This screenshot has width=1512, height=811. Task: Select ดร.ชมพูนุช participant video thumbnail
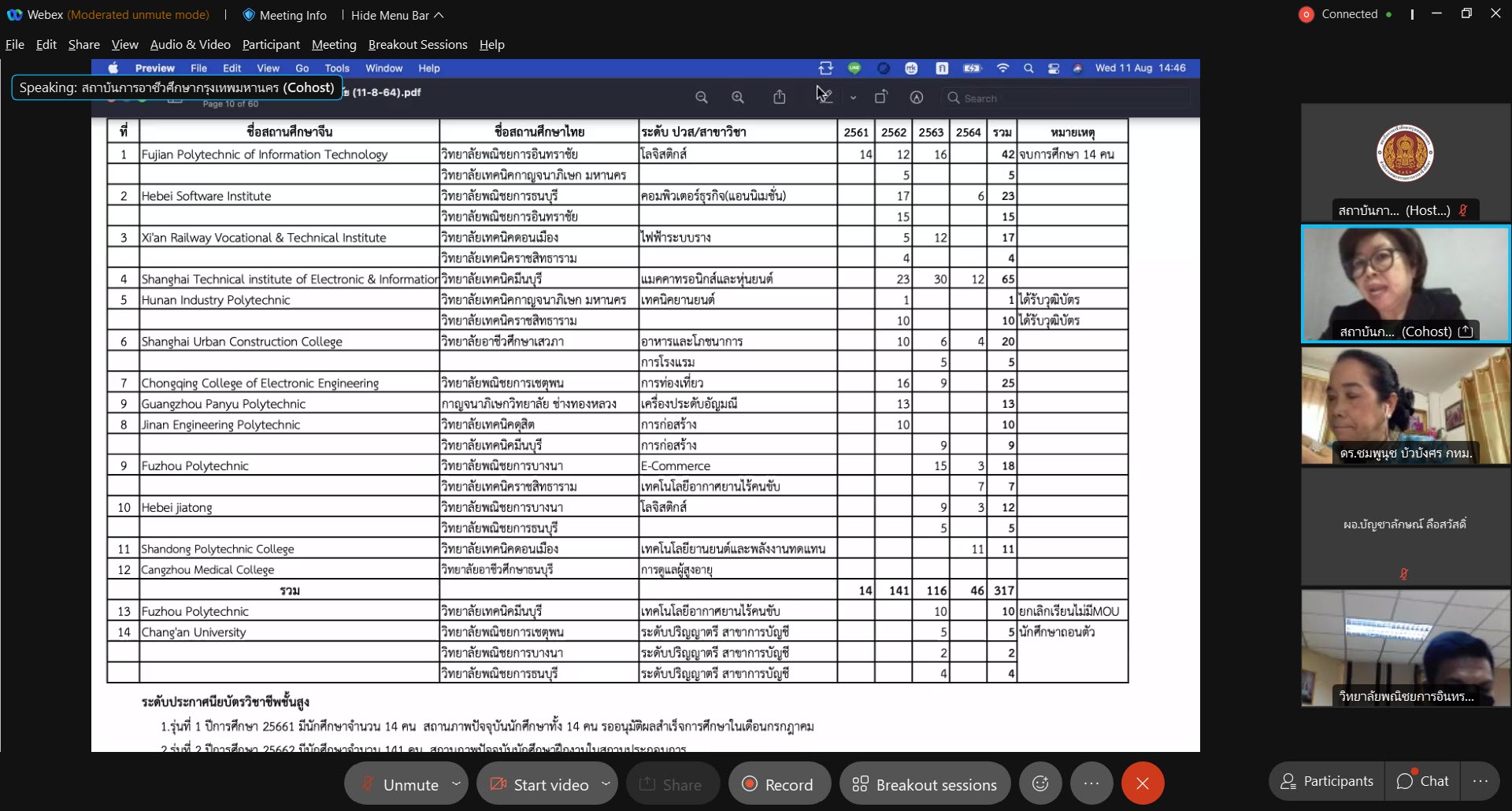coord(1405,405)
